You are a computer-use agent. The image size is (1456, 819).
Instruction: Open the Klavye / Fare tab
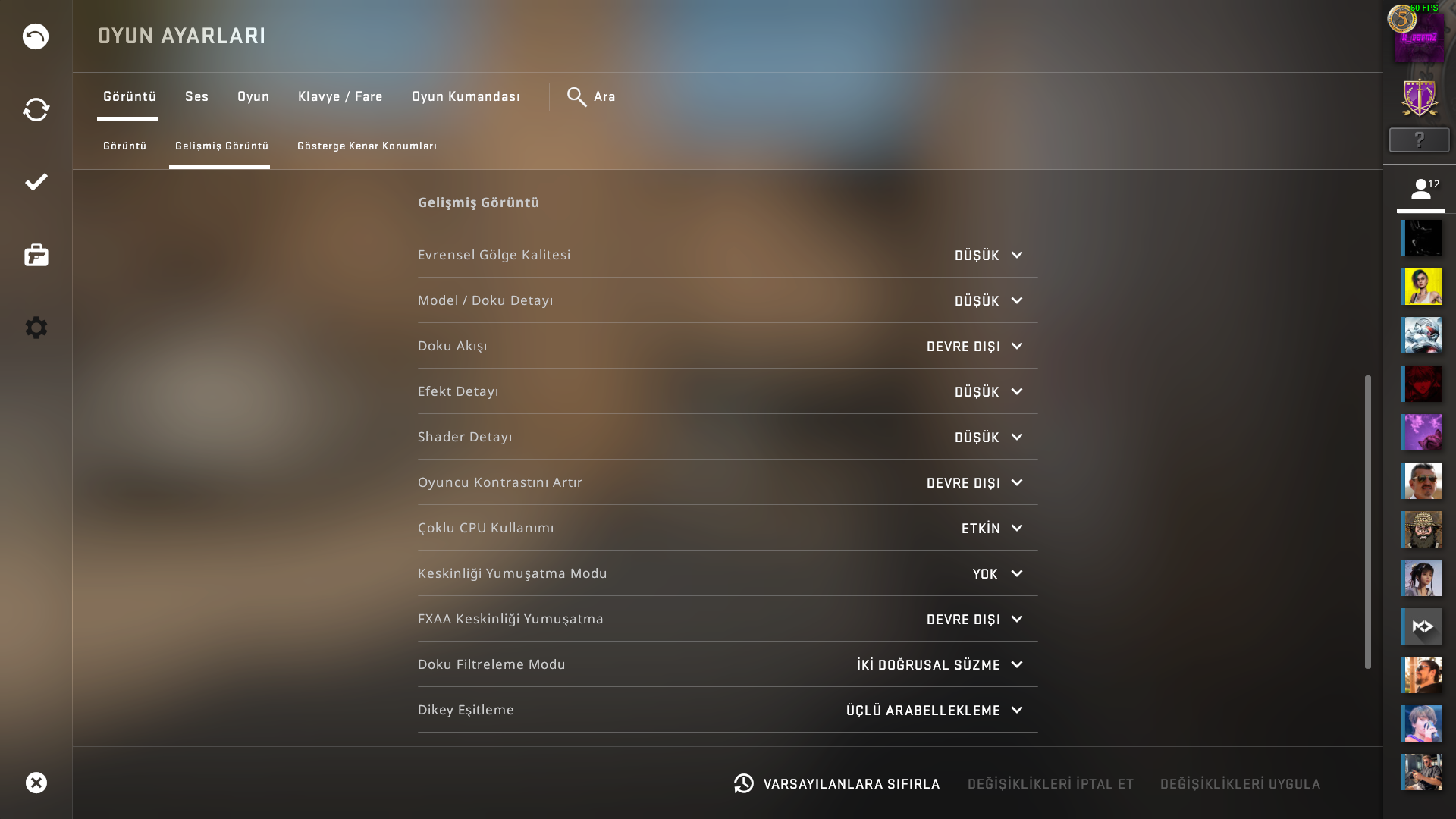340,97
